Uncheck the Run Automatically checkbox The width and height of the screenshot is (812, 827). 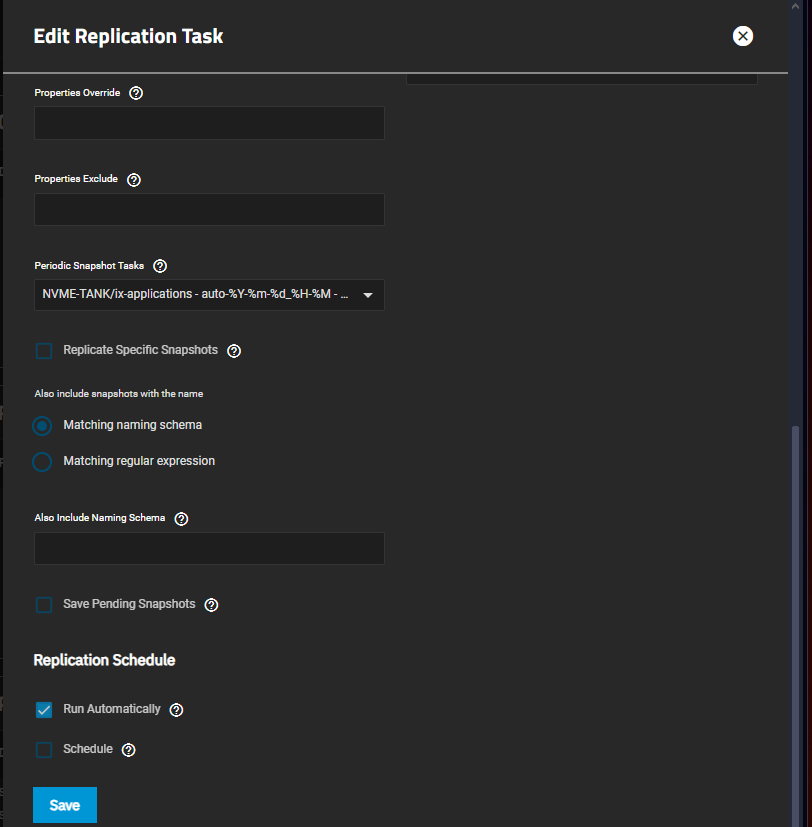coord(44,710)
